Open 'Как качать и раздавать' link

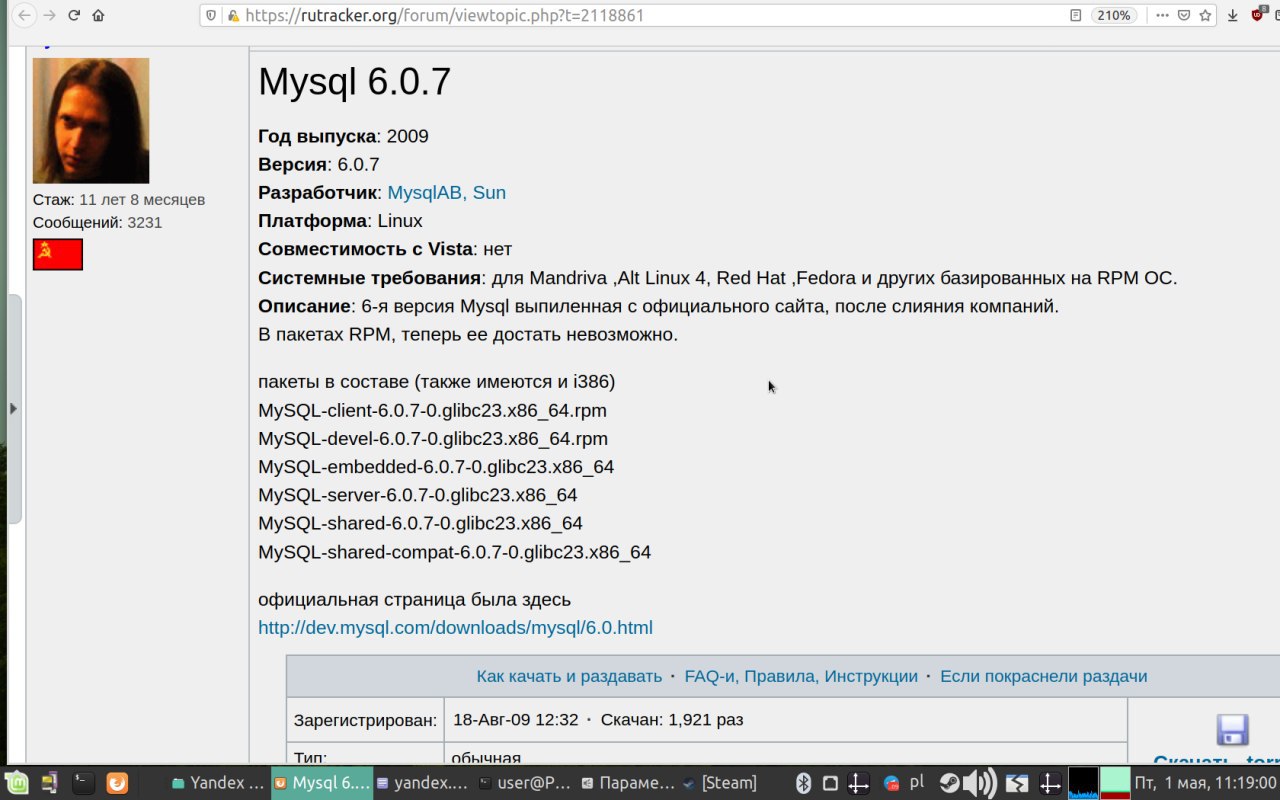(569, 676)
